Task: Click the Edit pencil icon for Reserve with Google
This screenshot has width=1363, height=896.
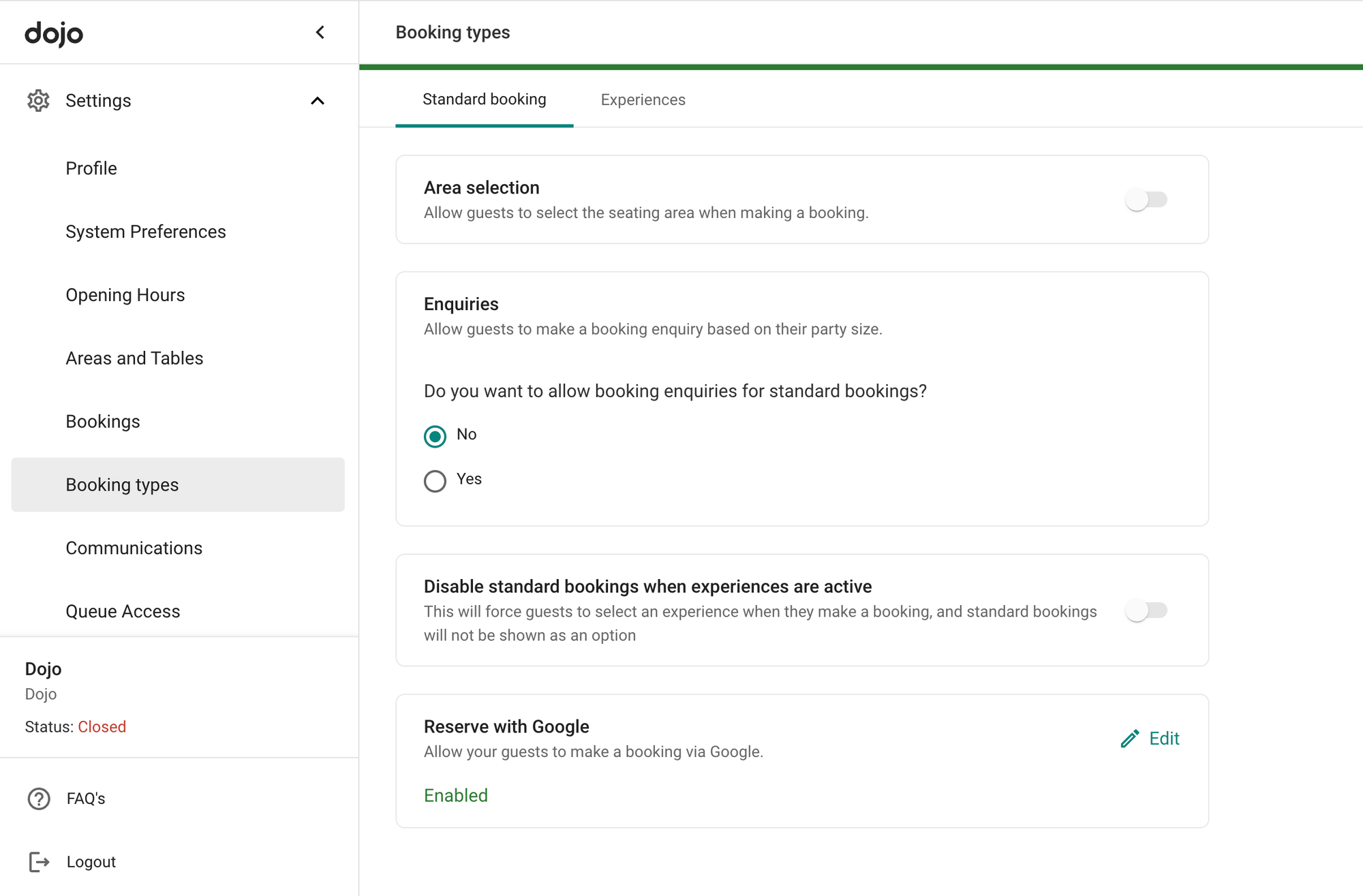Action: click(1130, 738)
